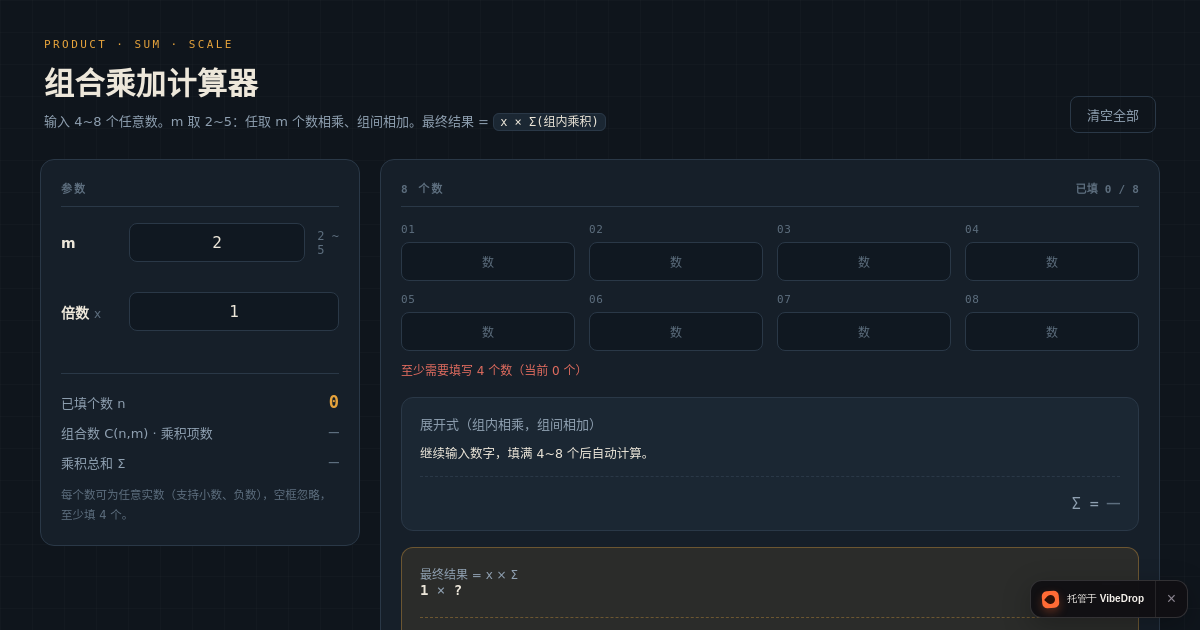Click the orange 0 filled count value
The height and width of the screenshot is (630, 1200).
point(334,402)
